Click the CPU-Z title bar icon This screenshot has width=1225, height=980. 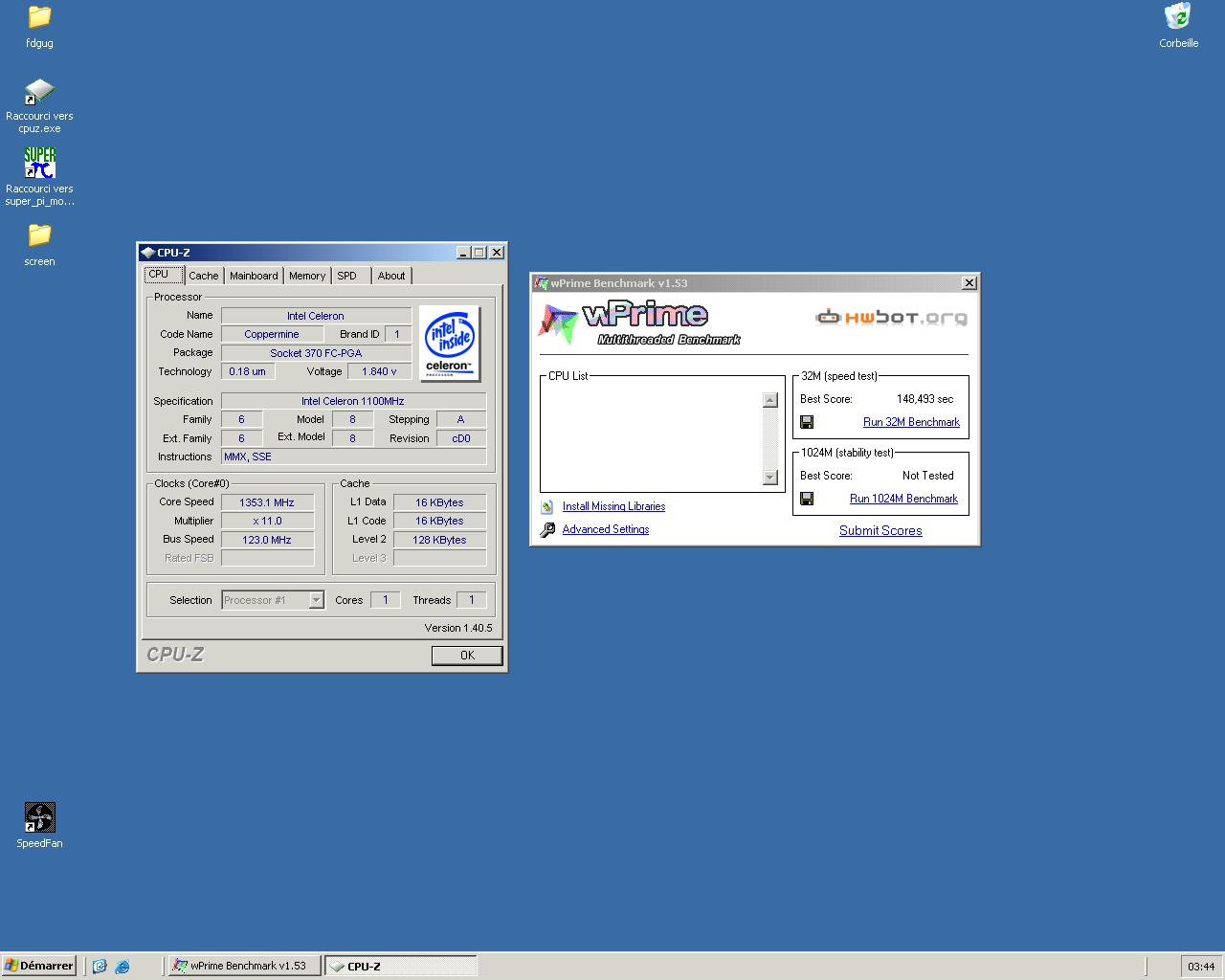[148, 253]
